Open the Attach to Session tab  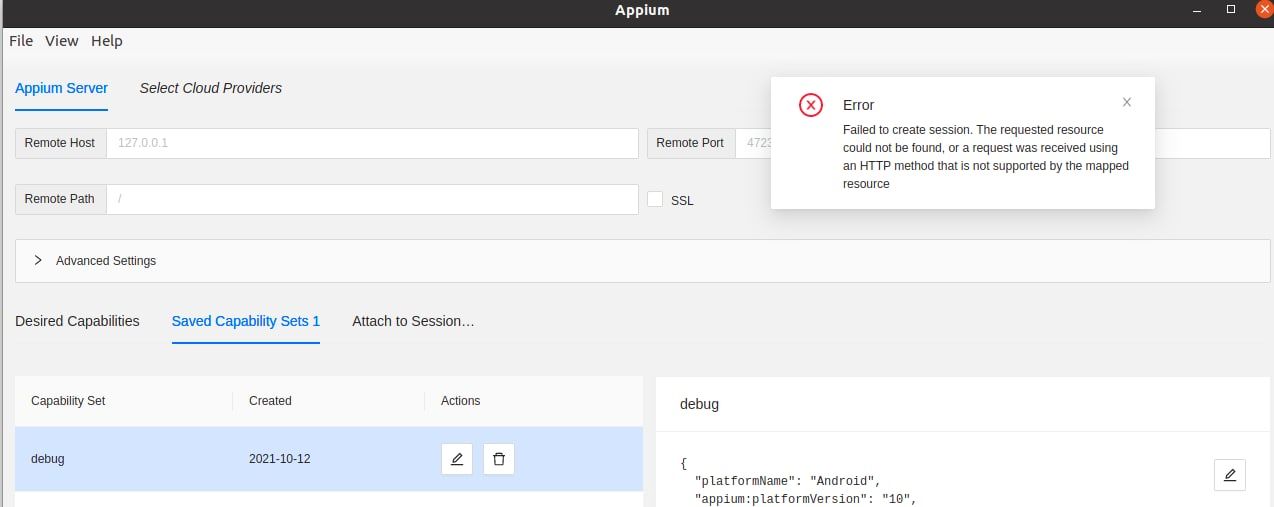coord(413,321)
